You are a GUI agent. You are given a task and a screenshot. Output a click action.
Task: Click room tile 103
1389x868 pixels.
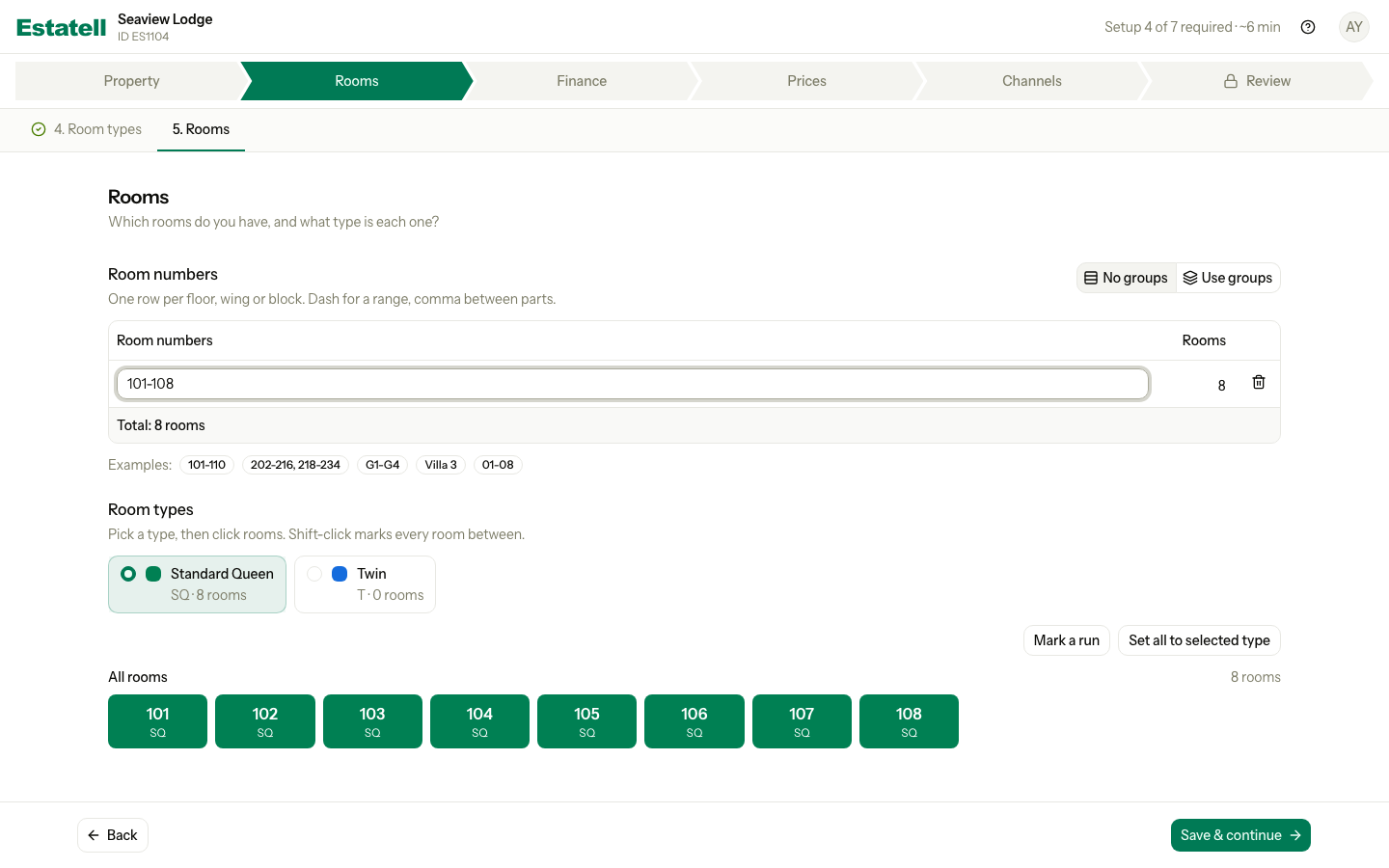[372, 721]
